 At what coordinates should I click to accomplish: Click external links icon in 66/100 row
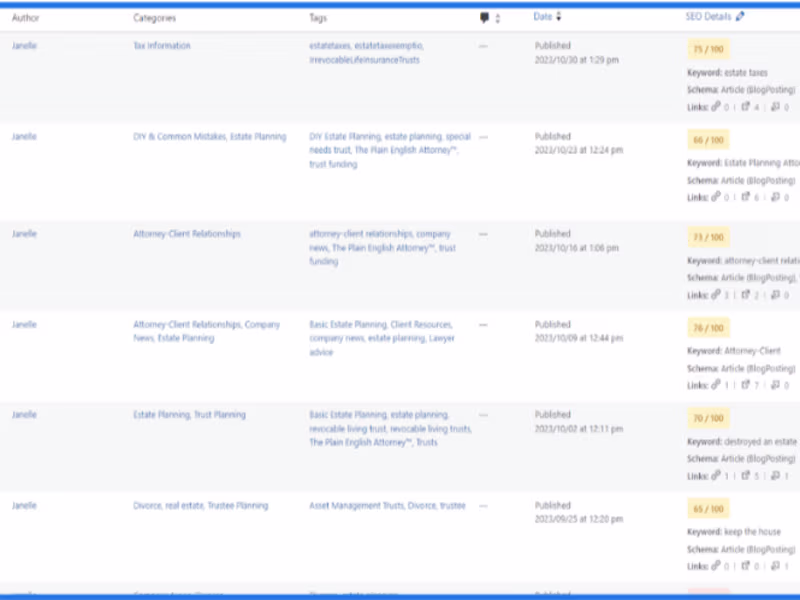tap(745, 197)
